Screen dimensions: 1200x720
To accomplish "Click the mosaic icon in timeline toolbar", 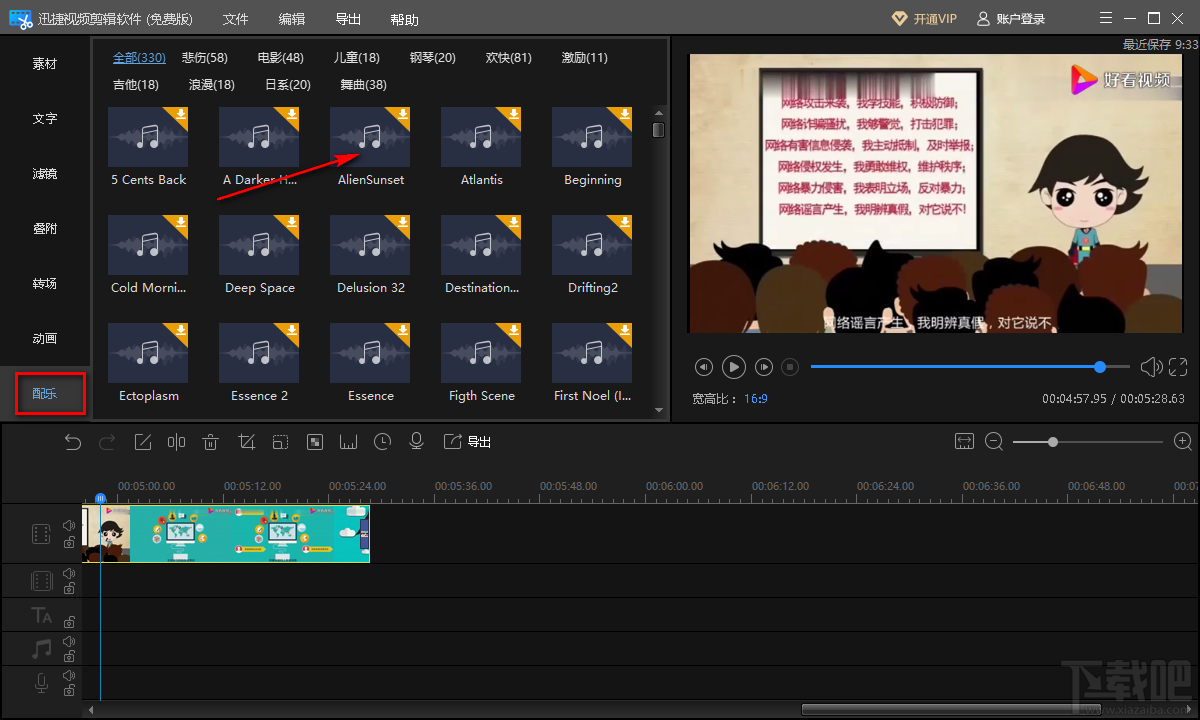I will (x=315, y=442).
